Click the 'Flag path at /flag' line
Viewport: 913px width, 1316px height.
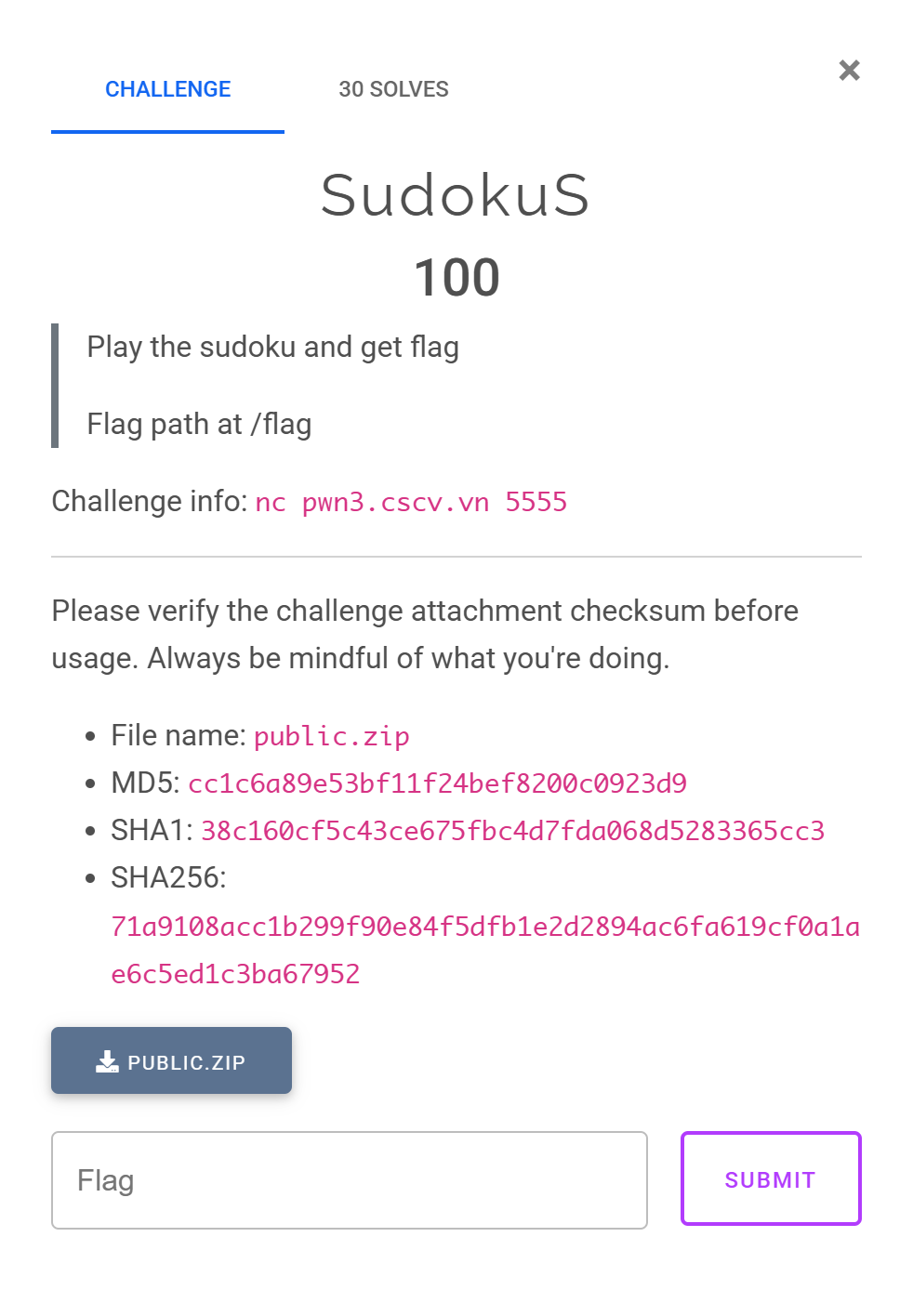(x=199, y=424)
